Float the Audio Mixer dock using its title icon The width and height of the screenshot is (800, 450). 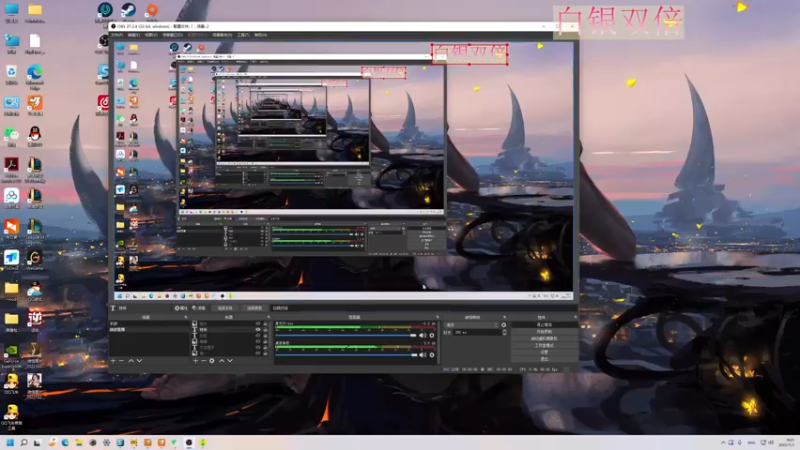point(437,317)
